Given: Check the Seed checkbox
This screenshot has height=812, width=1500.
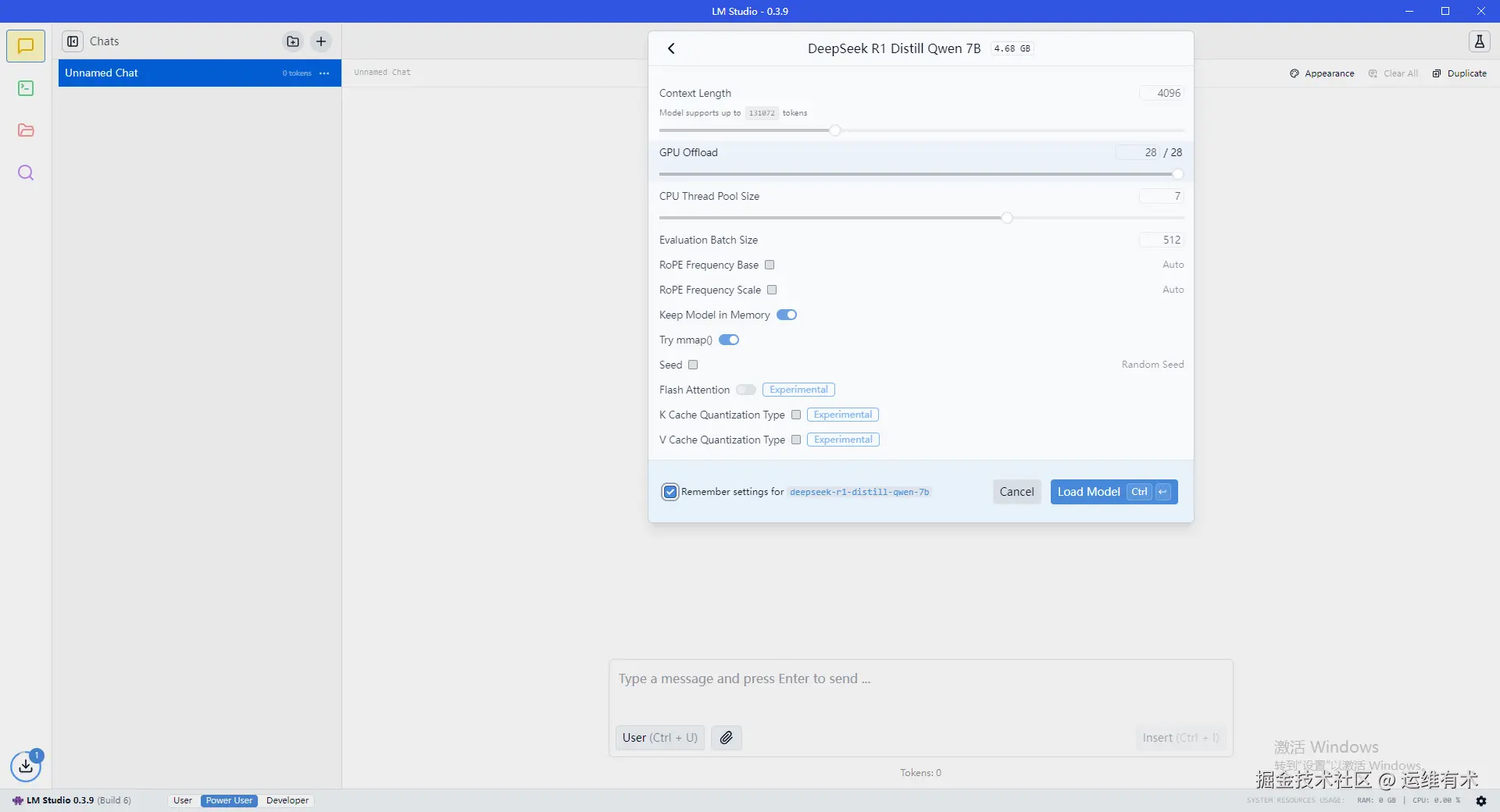Looking at the screenshot, I should tap(692, 365).
